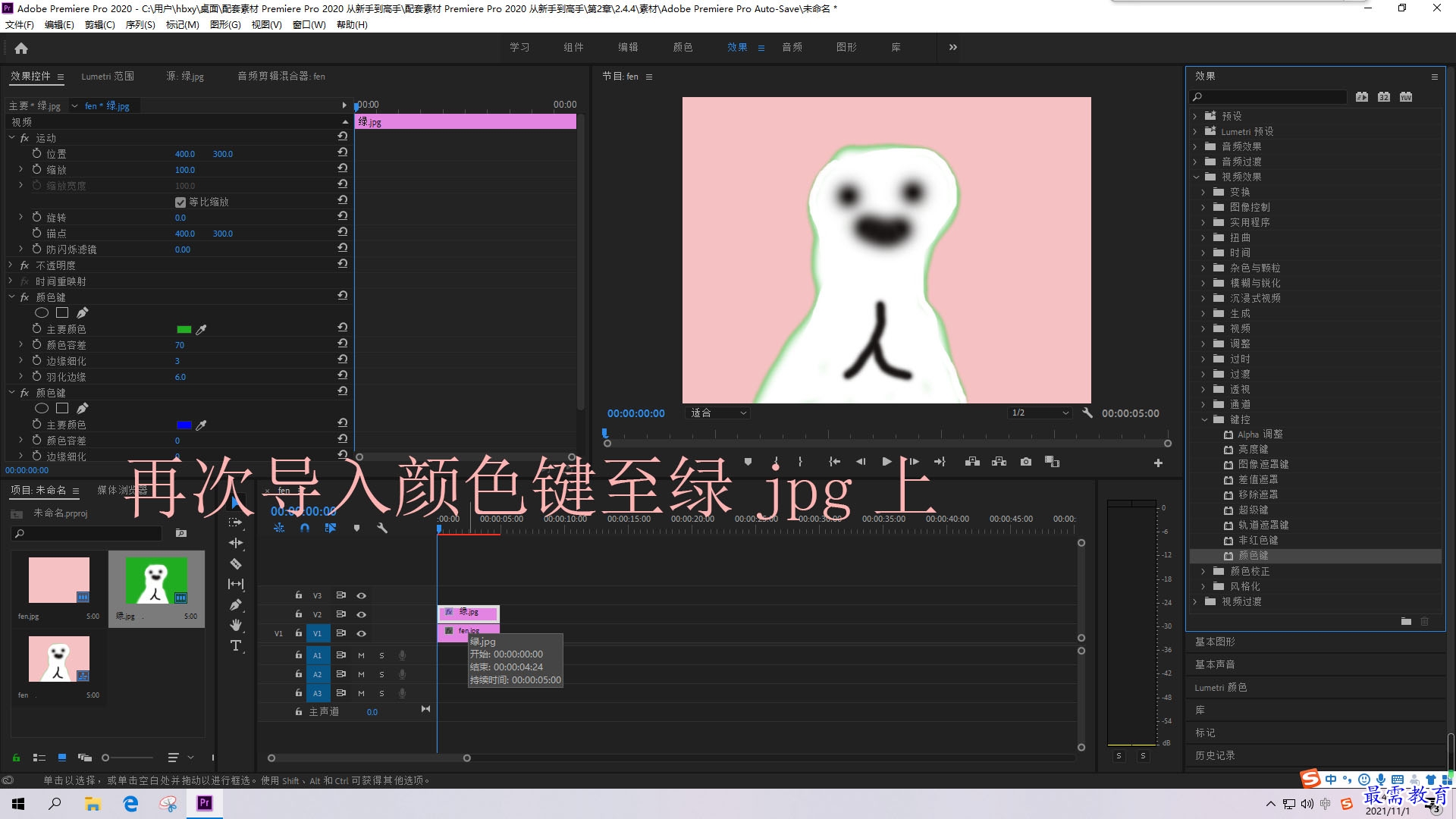Click the Lift button in Program monitor
Screen dimensions: 1456x819
972,462
